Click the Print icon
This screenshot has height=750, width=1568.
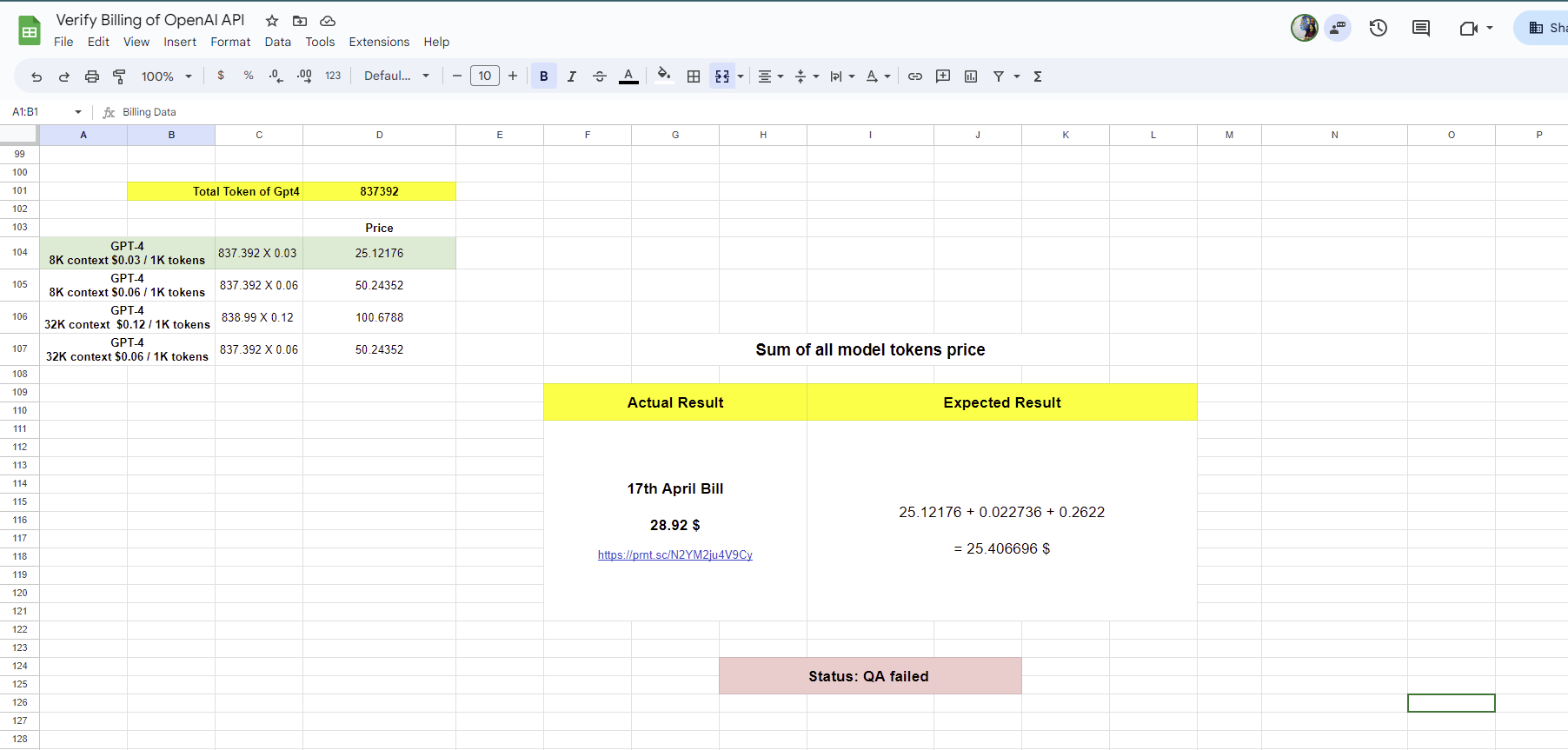coord(92,76)
